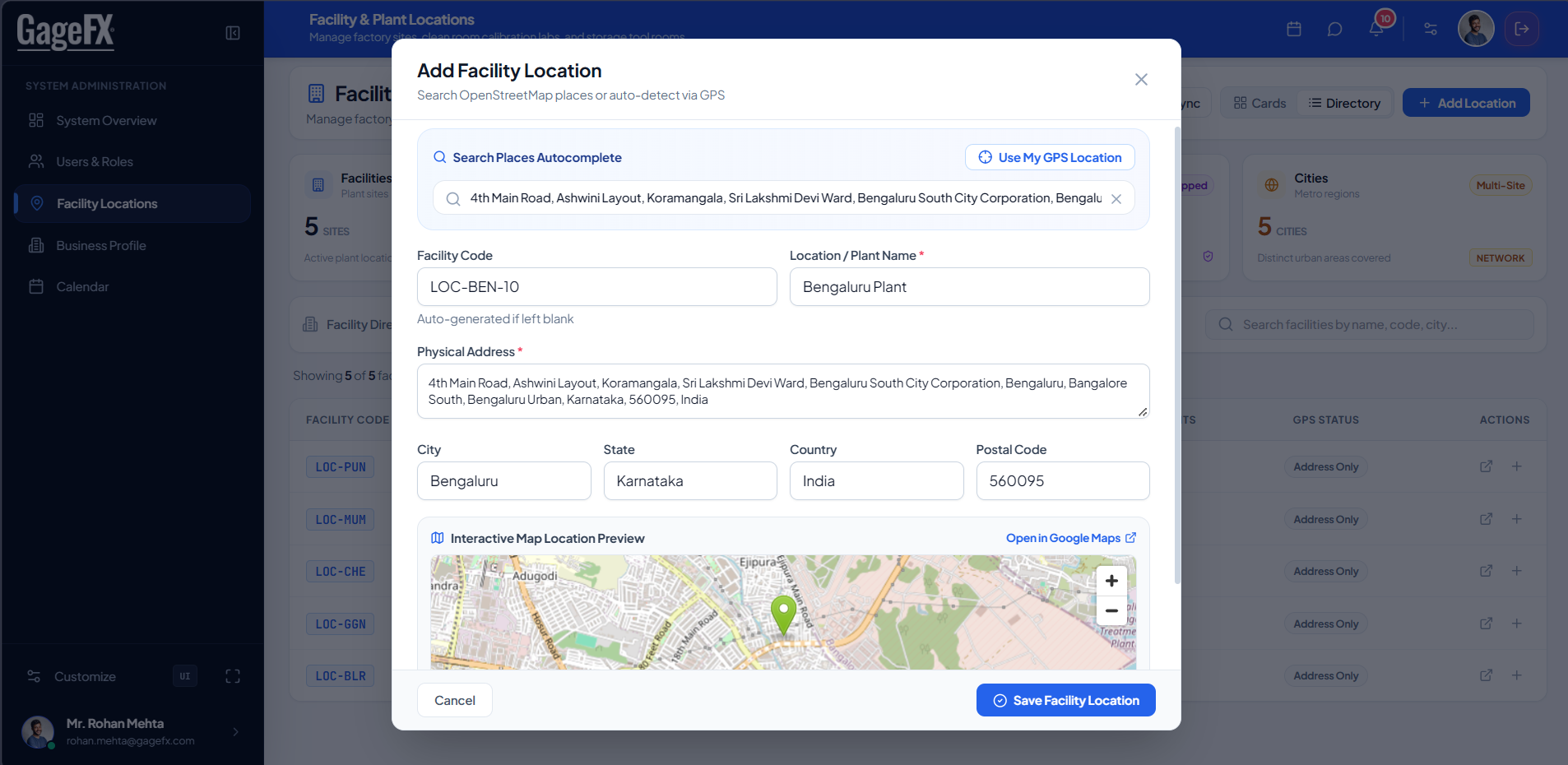
Task: Go to Users & Roles
Action: (x=132, y=162)
